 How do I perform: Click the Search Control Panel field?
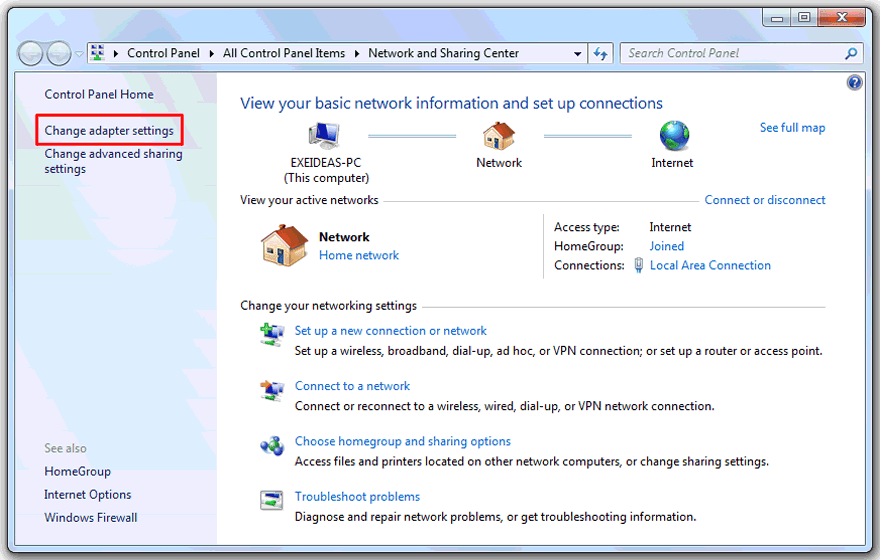coord(734,53)
